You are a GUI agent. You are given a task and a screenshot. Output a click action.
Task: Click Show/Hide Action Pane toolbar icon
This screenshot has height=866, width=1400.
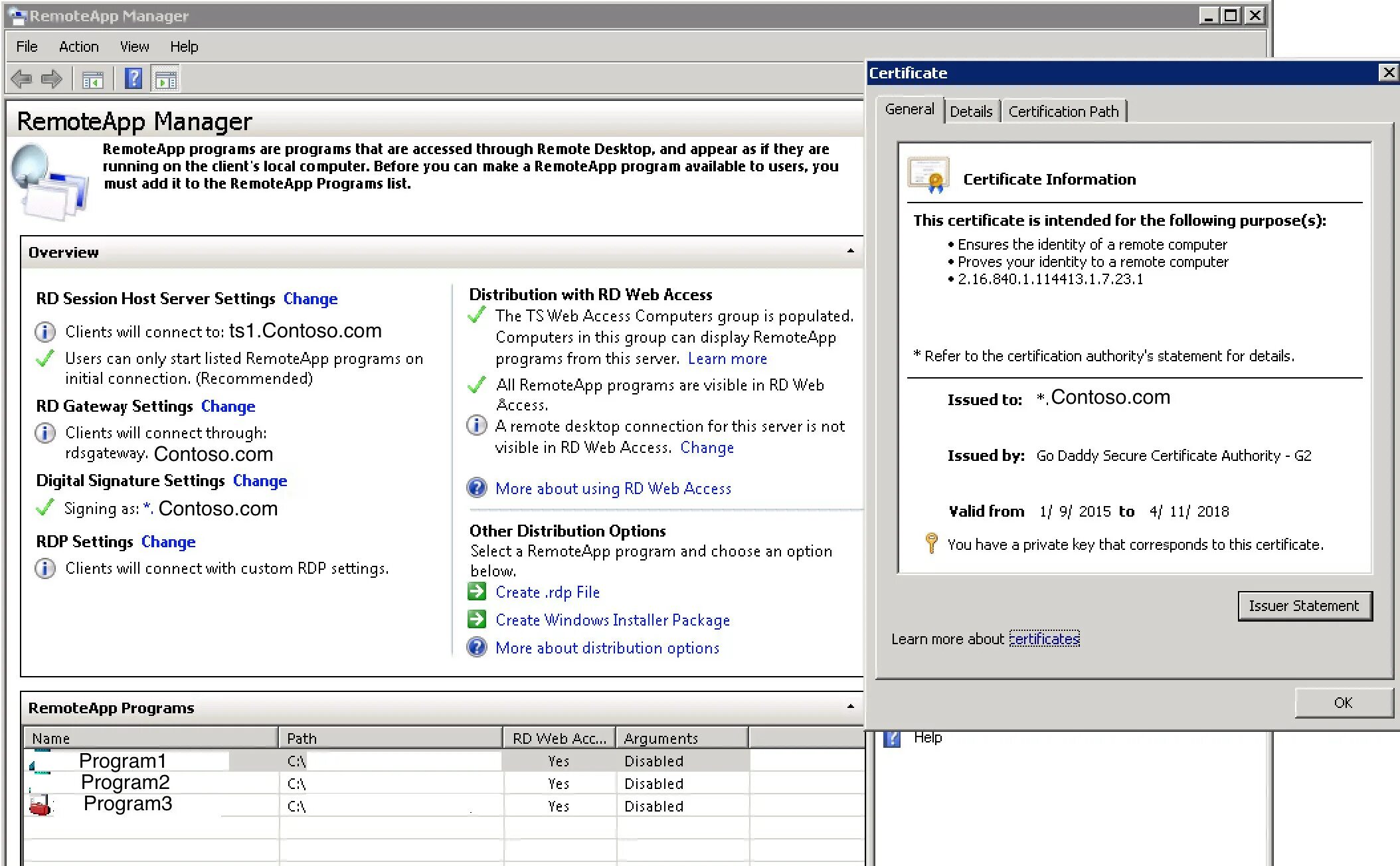(x=166, y=80)
